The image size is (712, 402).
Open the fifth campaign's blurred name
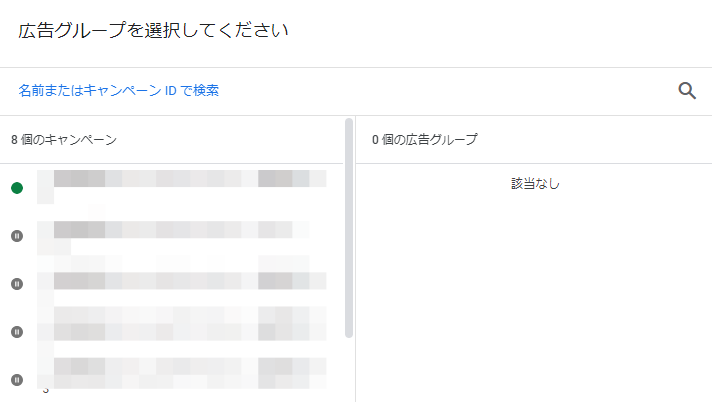click(190, 370)
